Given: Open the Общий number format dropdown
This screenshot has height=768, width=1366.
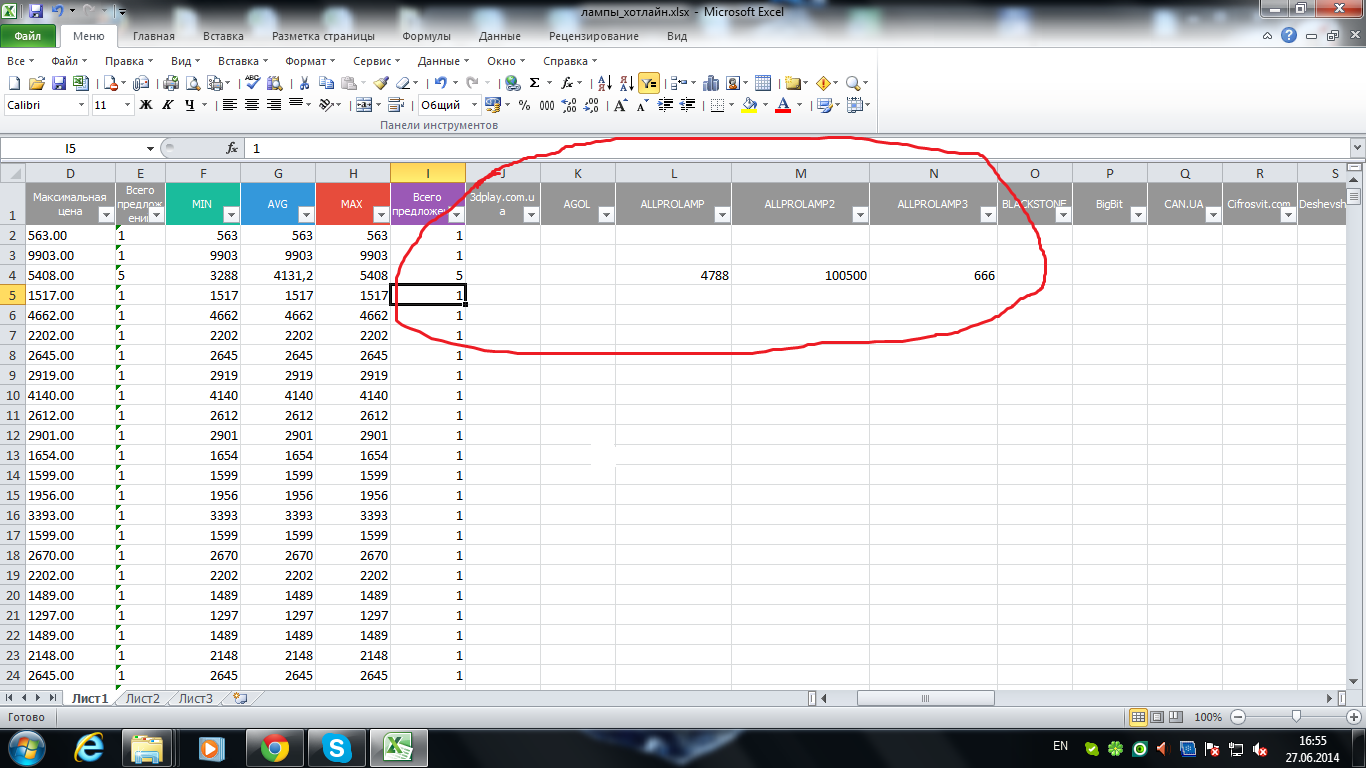Looking at the screenshot, I should click(473, 105).
